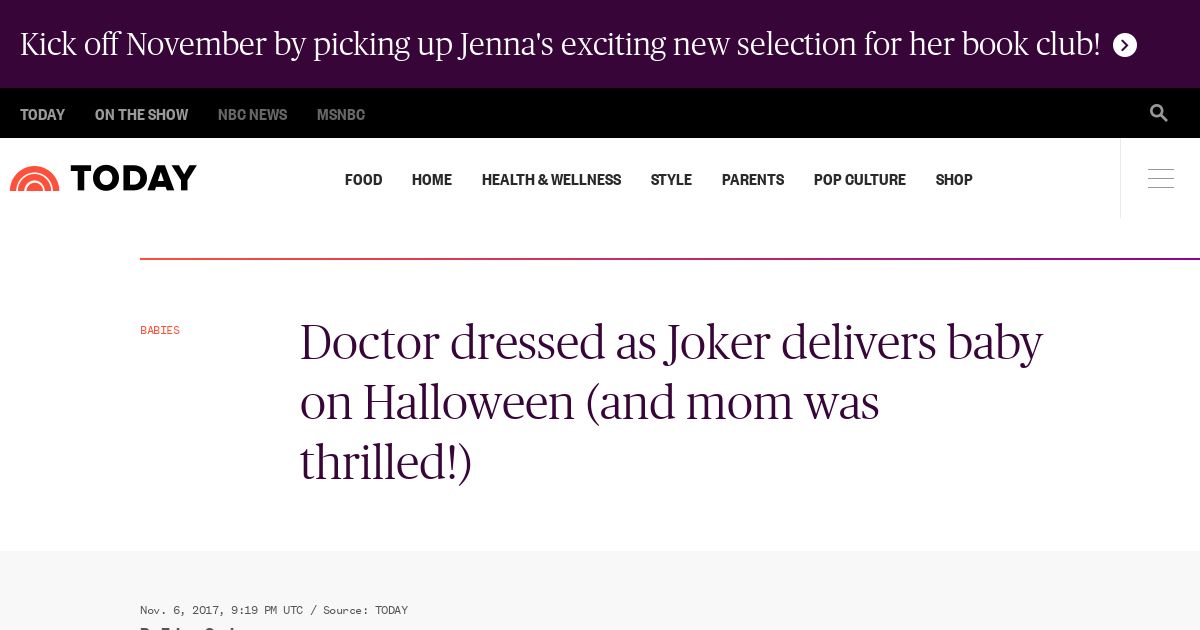This screenshot has width=1200, height=630.
Task: Open the FOOD section
Action: 363,180
